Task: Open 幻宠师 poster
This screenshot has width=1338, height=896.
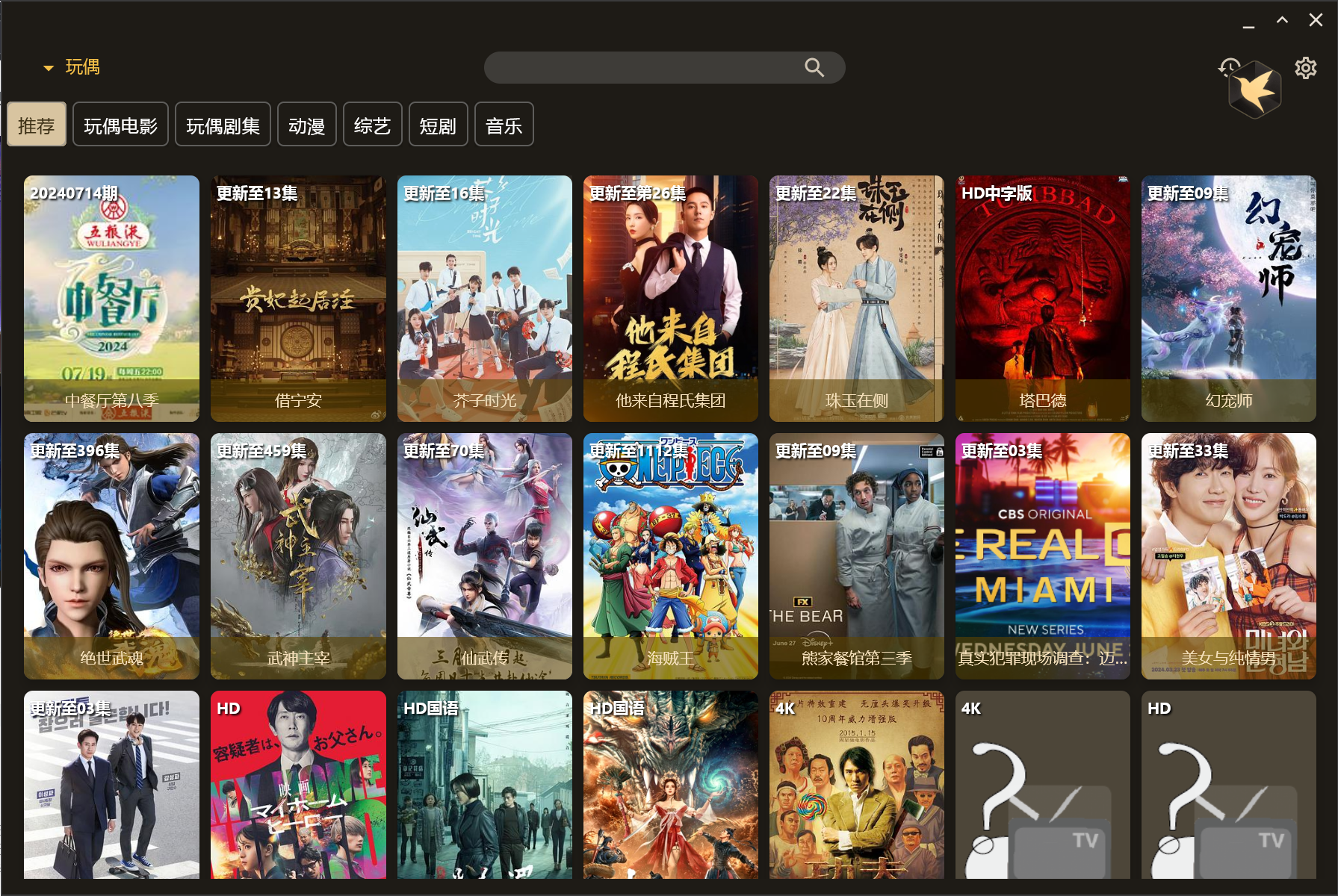Action: (x=1228, y=299)
